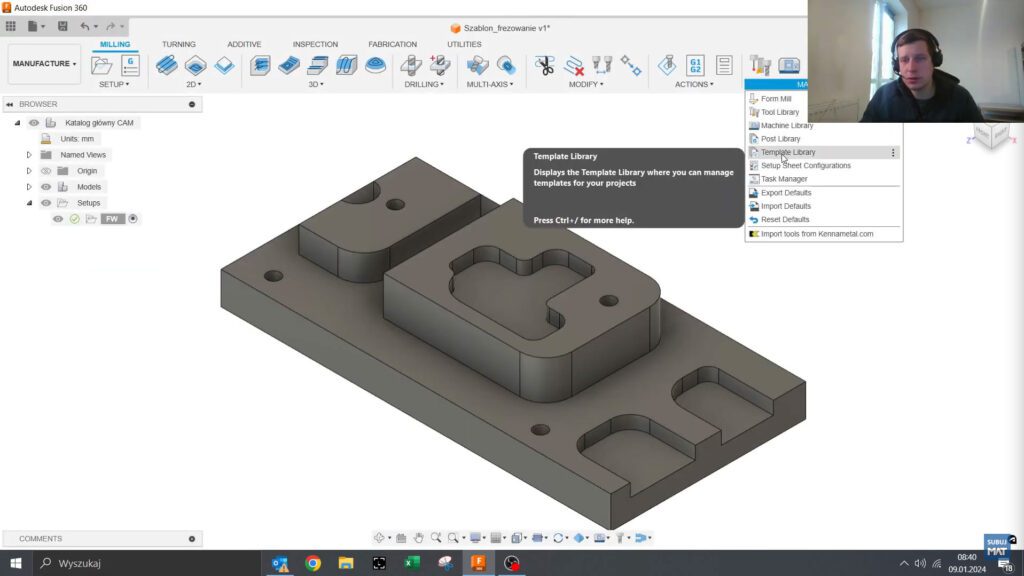Viewport: 1024px width, 576px height.
Task: Select Template Library menu entry
Action: coord(788,152)
